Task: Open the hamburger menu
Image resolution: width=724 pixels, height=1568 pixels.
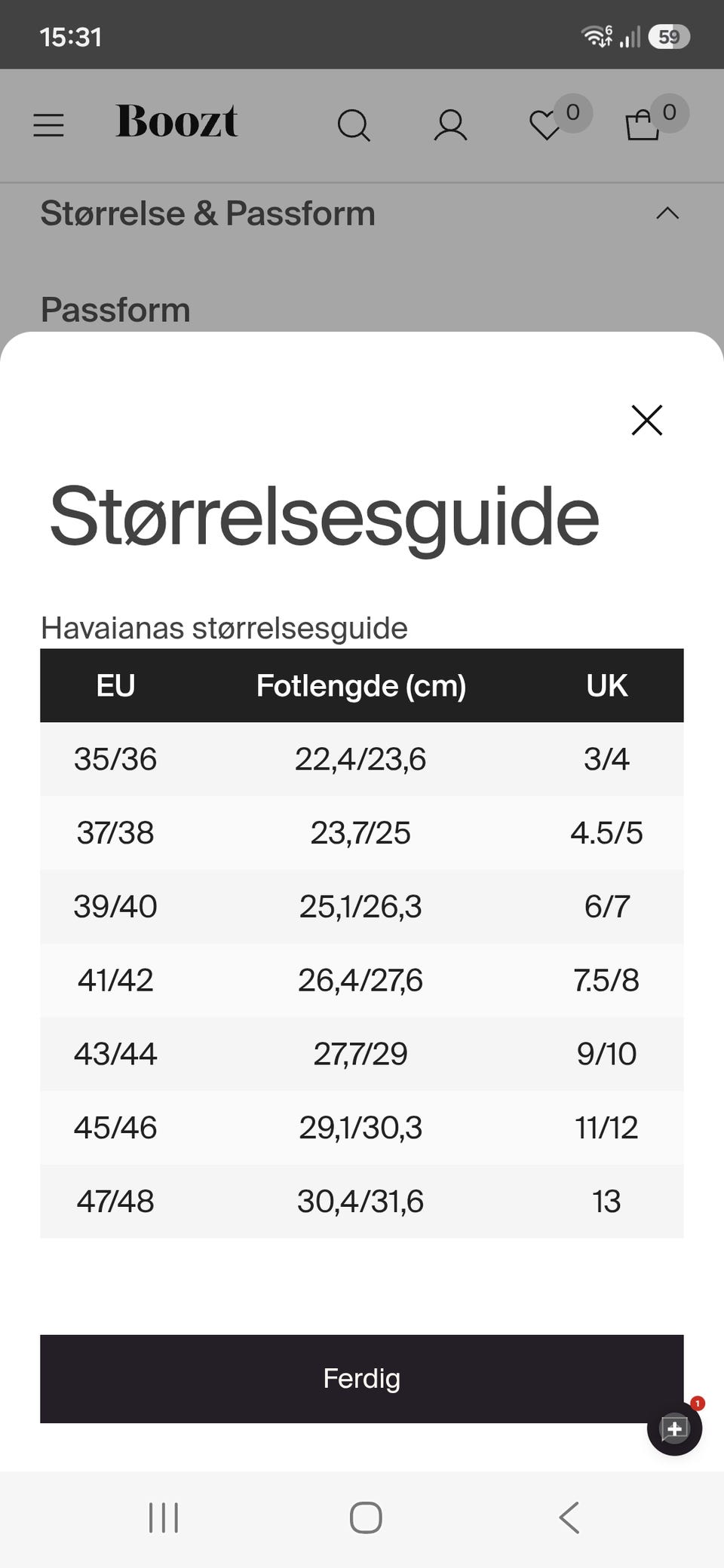Action: (x=48, y=124)
